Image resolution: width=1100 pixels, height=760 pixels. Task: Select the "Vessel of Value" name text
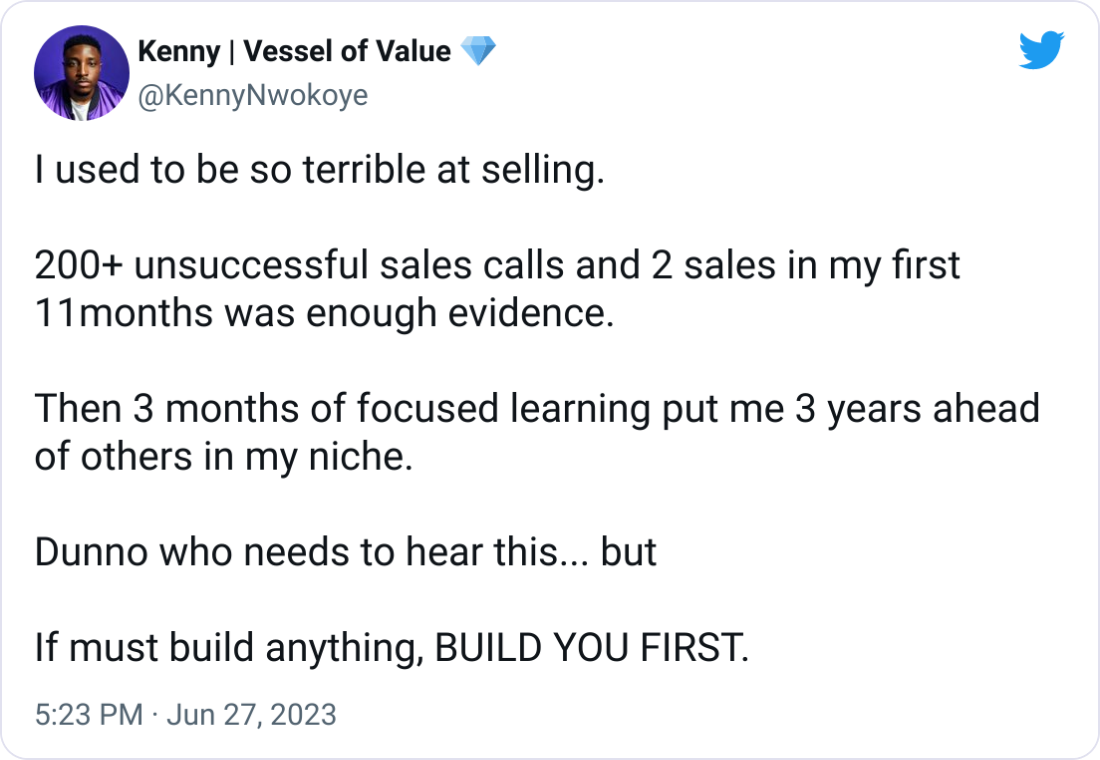point(347,51)
